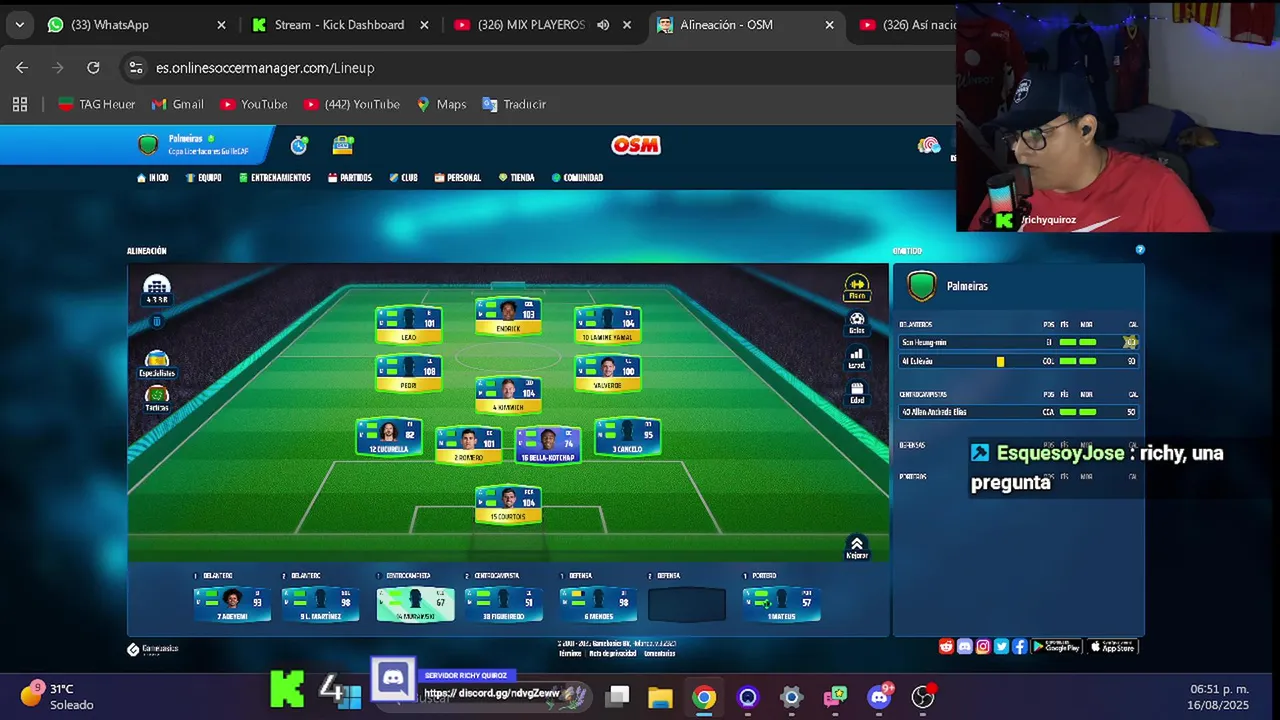
Task: Select the Cancelo player card
Action: pos(627,437)
